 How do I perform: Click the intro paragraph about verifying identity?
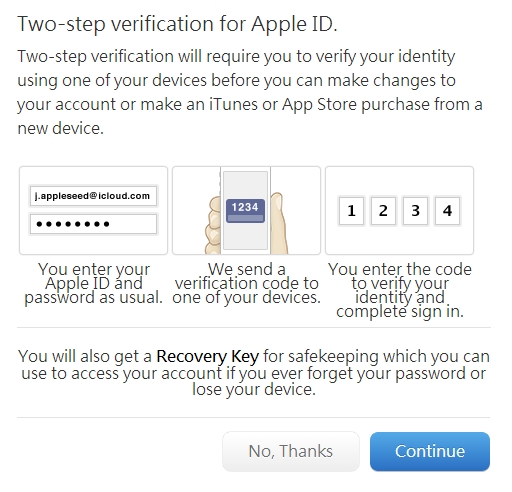(x=250, y=92)
